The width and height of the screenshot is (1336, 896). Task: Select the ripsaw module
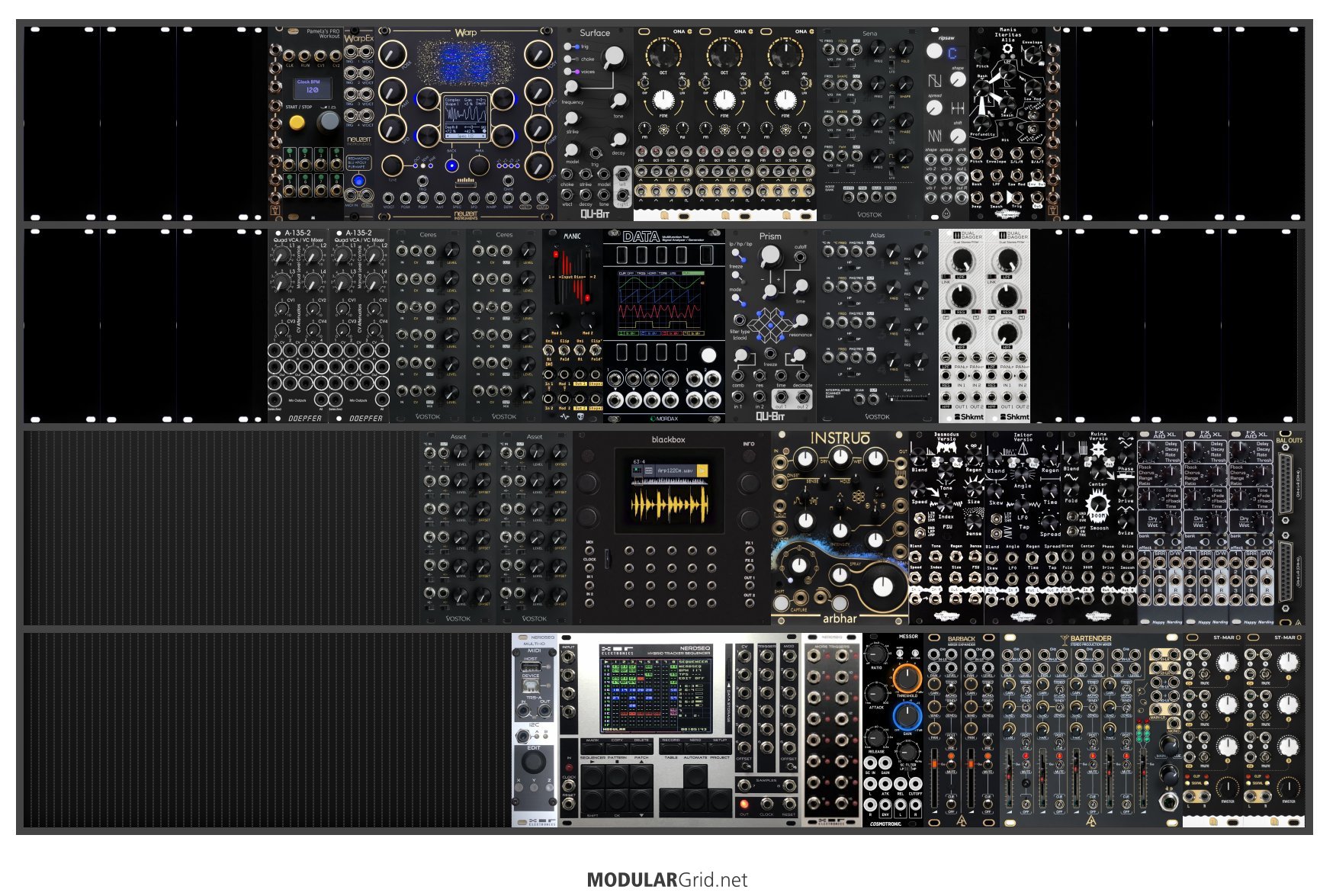946,124
